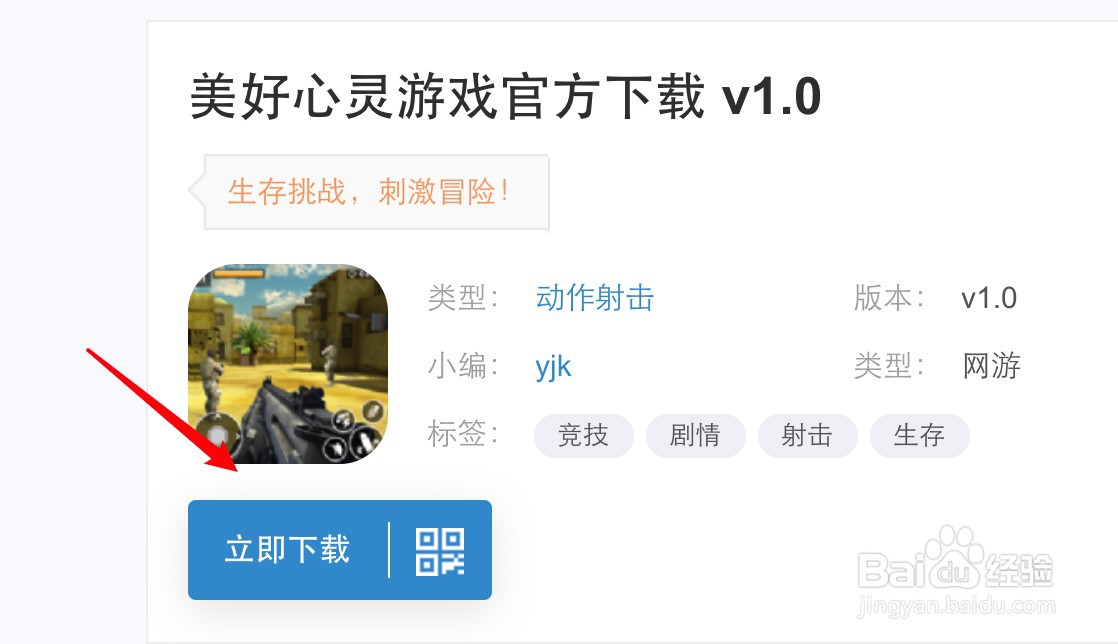Screen dimensions: 1118x644
Task: Open the 动作射击 category link
Action: (595, 298)
